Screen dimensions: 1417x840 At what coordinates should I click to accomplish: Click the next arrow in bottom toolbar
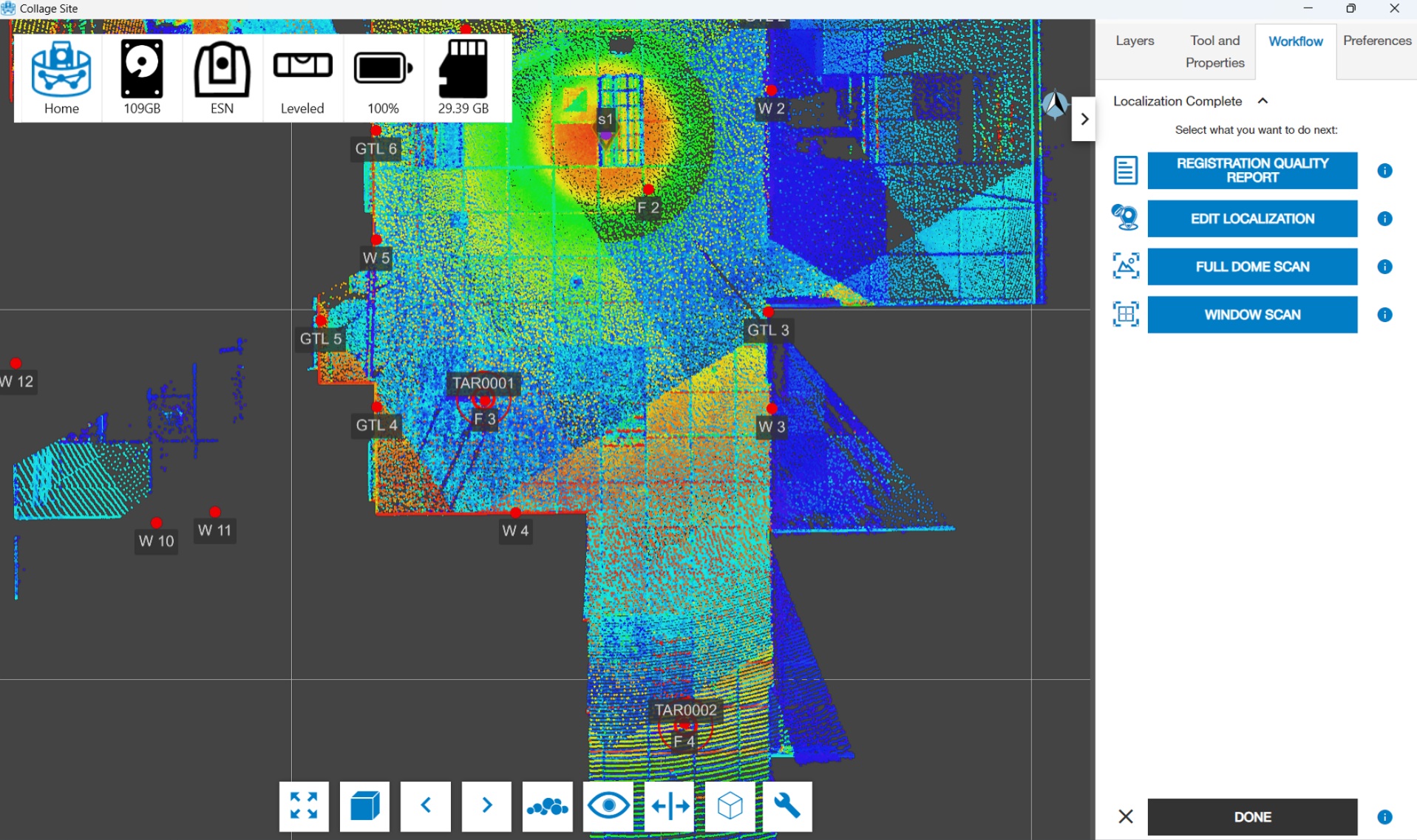point(486,806)
